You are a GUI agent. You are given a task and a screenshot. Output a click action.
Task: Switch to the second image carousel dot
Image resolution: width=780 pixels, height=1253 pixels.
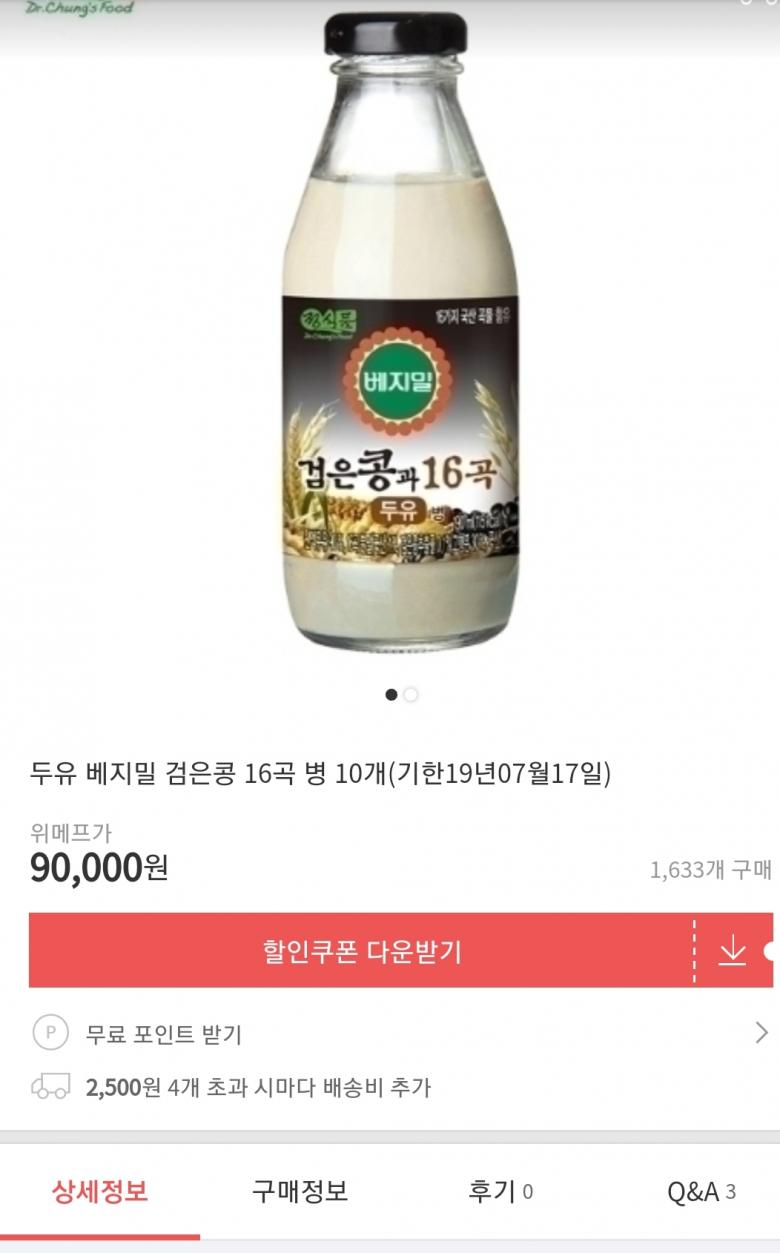click(411, 694)
